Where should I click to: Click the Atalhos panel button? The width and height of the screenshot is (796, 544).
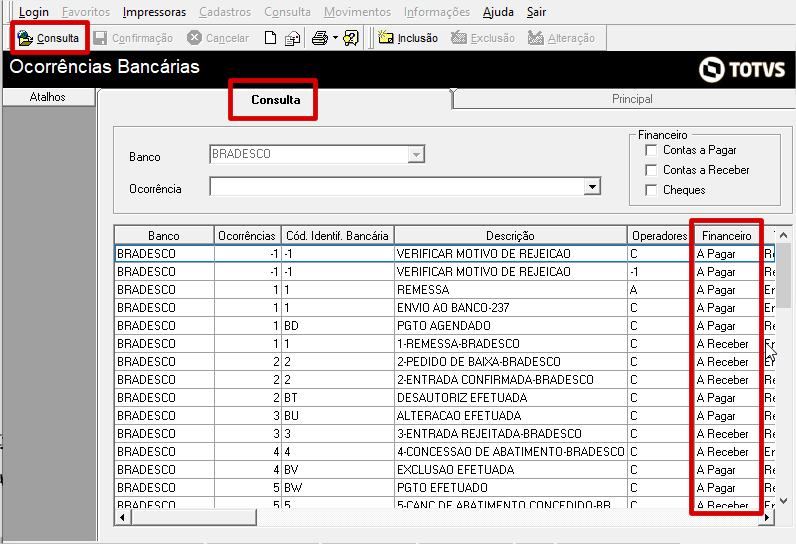(x=48, y=97)
